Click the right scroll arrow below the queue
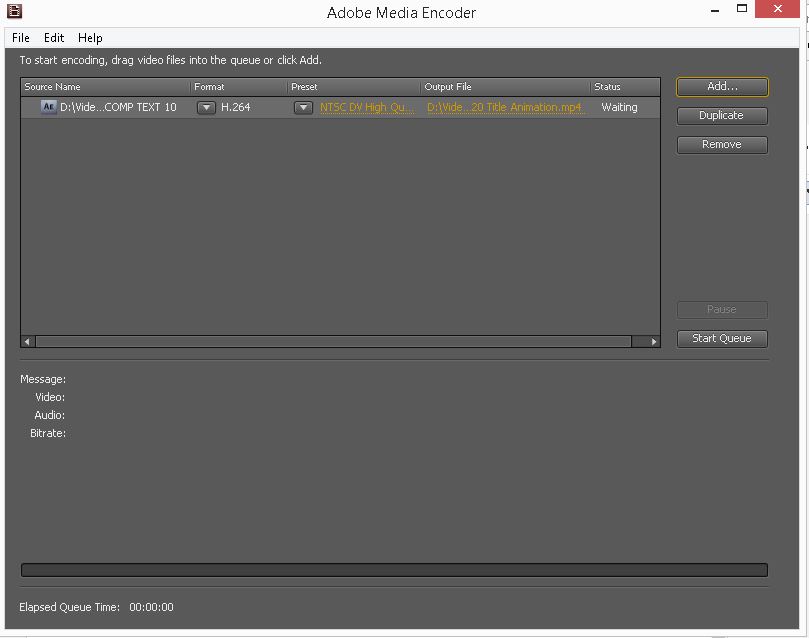The width and height of the screenshot is (809, 638). click(652, 341)
